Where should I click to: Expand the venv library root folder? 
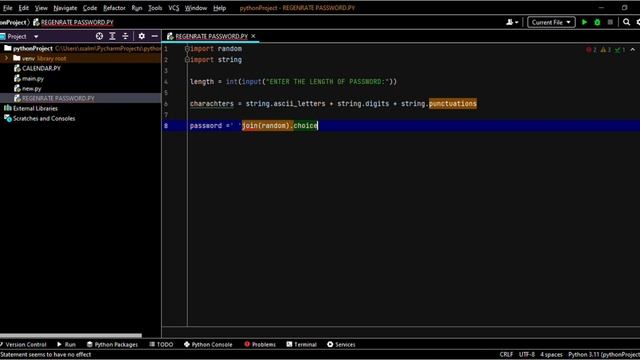pos(6,58)
